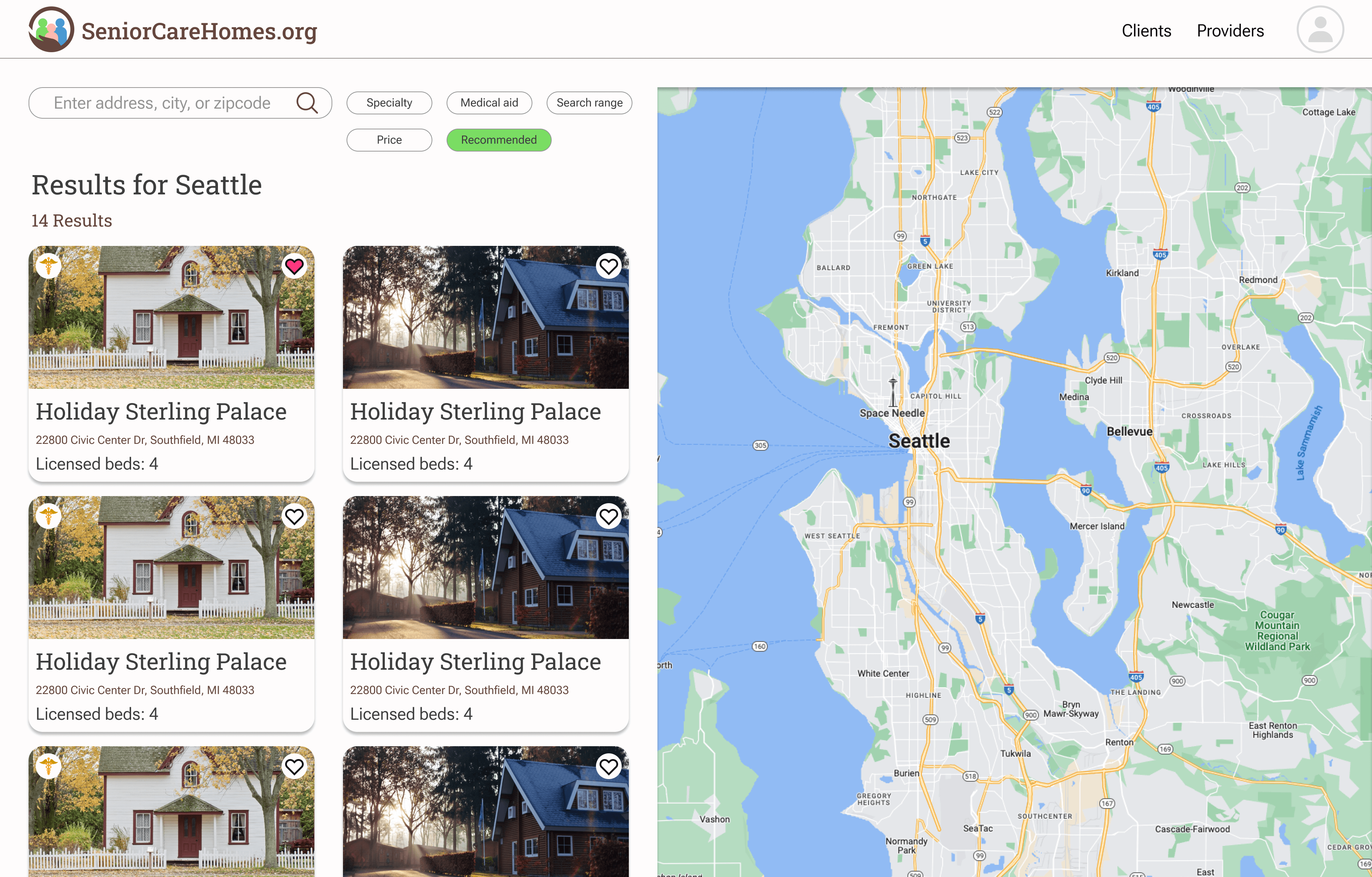The height and width of the screenshot is (877, 1372).
Task: Unfavorite the first listing's pink heart
Action: click(x=294, y=266)
